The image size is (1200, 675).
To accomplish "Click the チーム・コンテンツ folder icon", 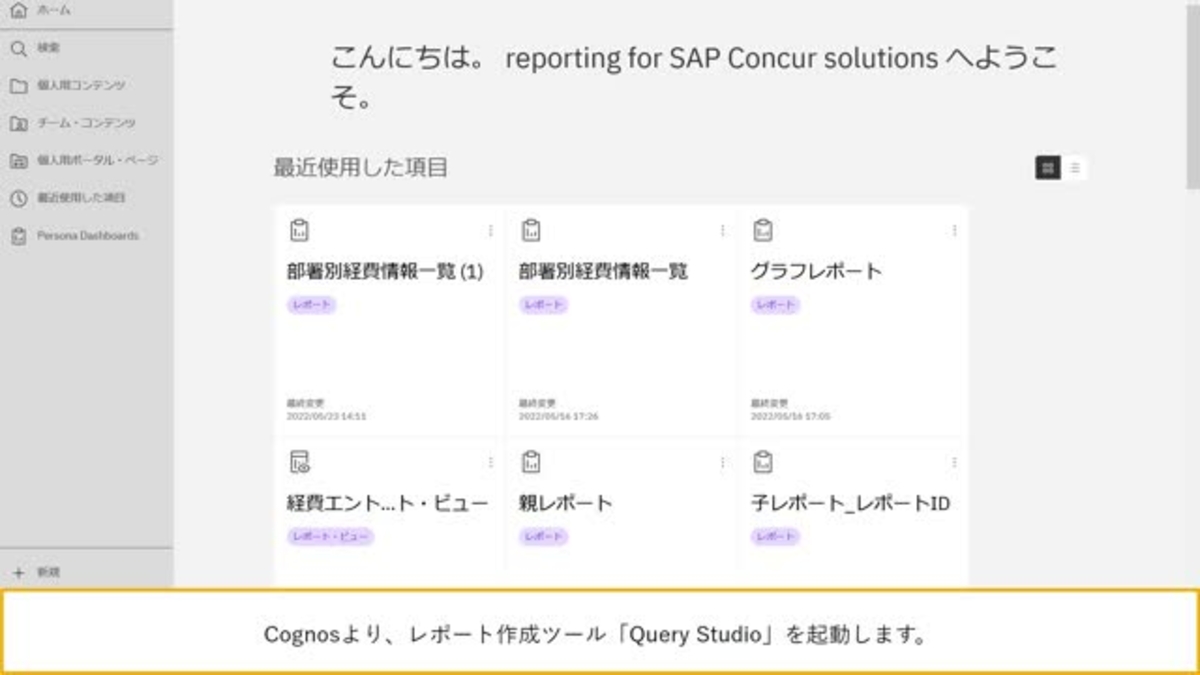I will tap(18, 123).
